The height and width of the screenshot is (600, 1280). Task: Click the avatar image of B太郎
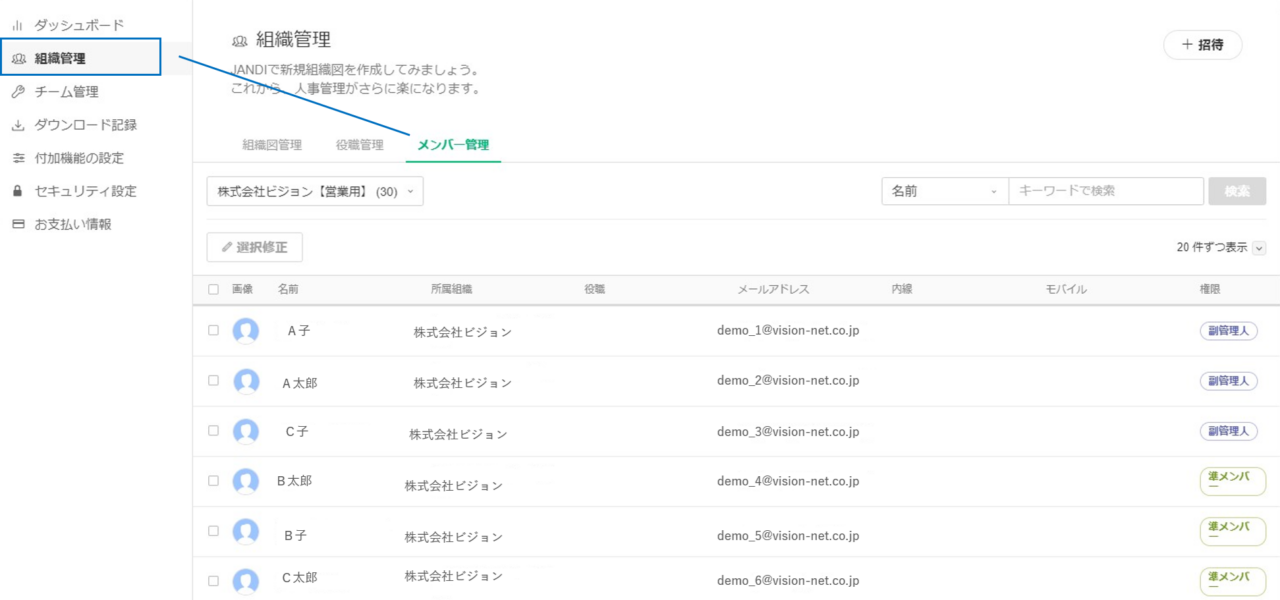[x=246, y=481]
